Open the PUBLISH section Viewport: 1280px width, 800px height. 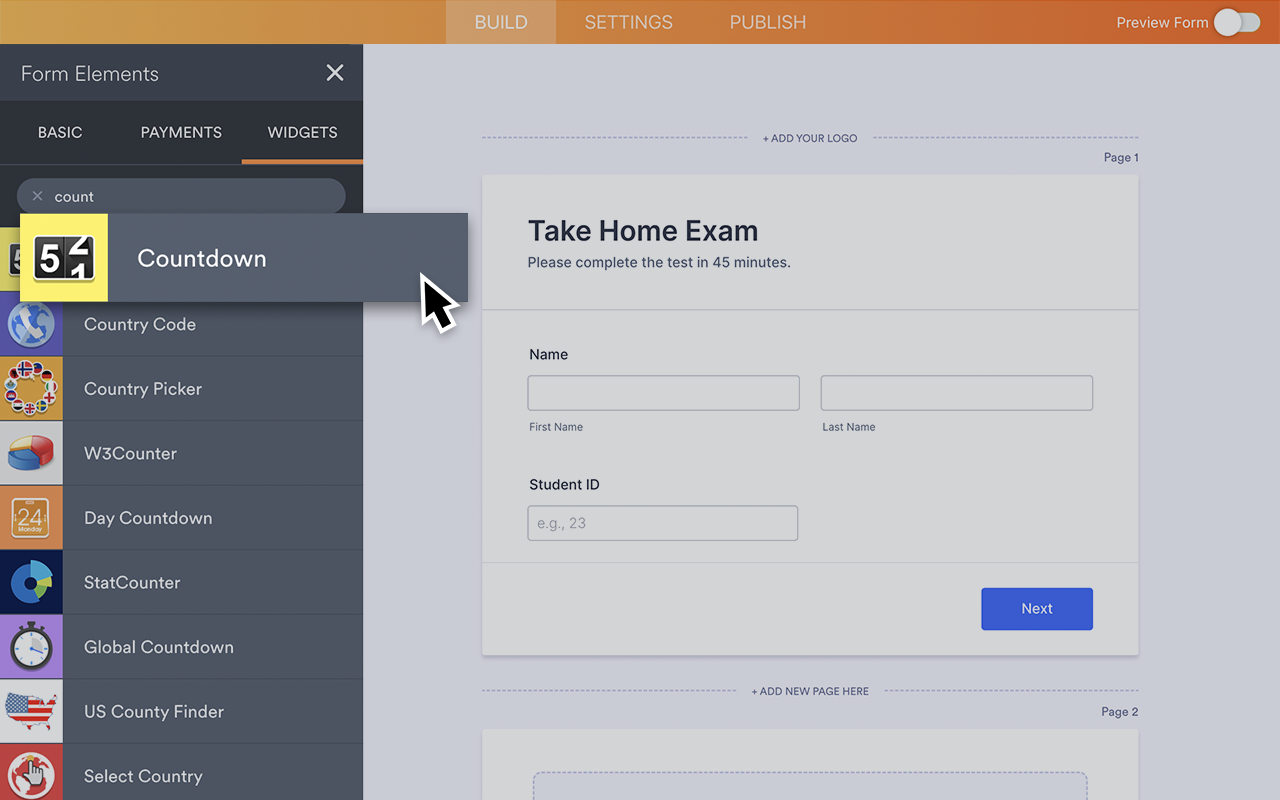click(x=766, y=21)
